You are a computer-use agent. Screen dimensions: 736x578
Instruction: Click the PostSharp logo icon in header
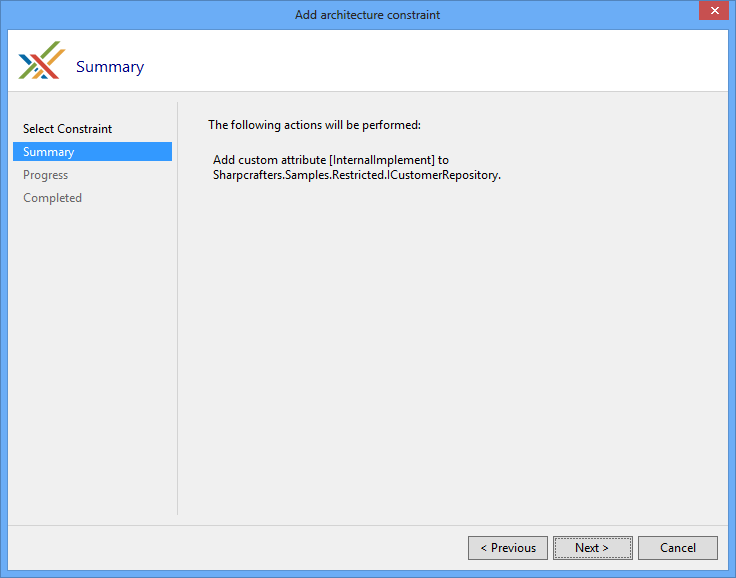tap(40, 61)
